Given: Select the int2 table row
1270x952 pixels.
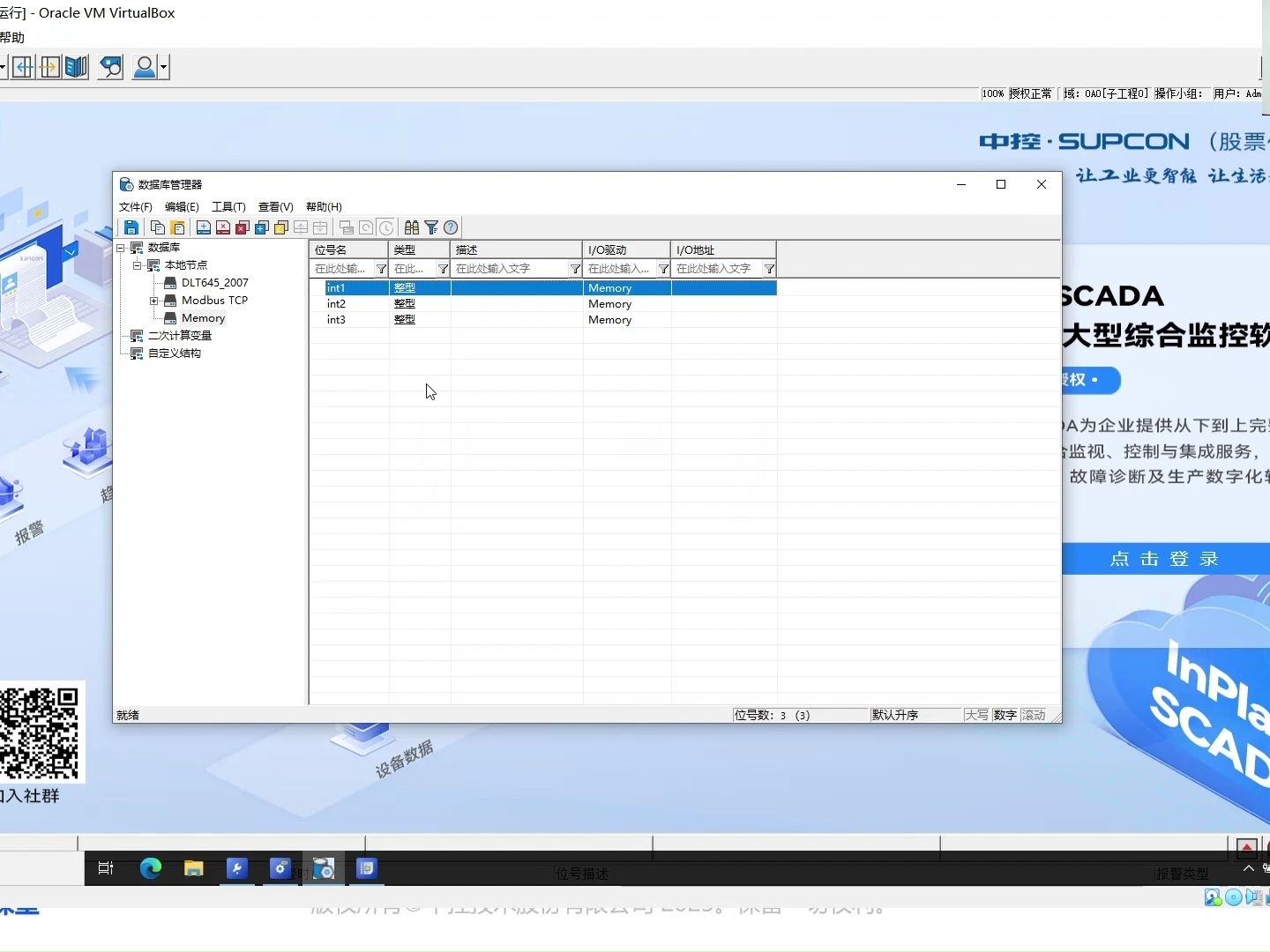Looking at the screenshot, I should tap(543, 304).
